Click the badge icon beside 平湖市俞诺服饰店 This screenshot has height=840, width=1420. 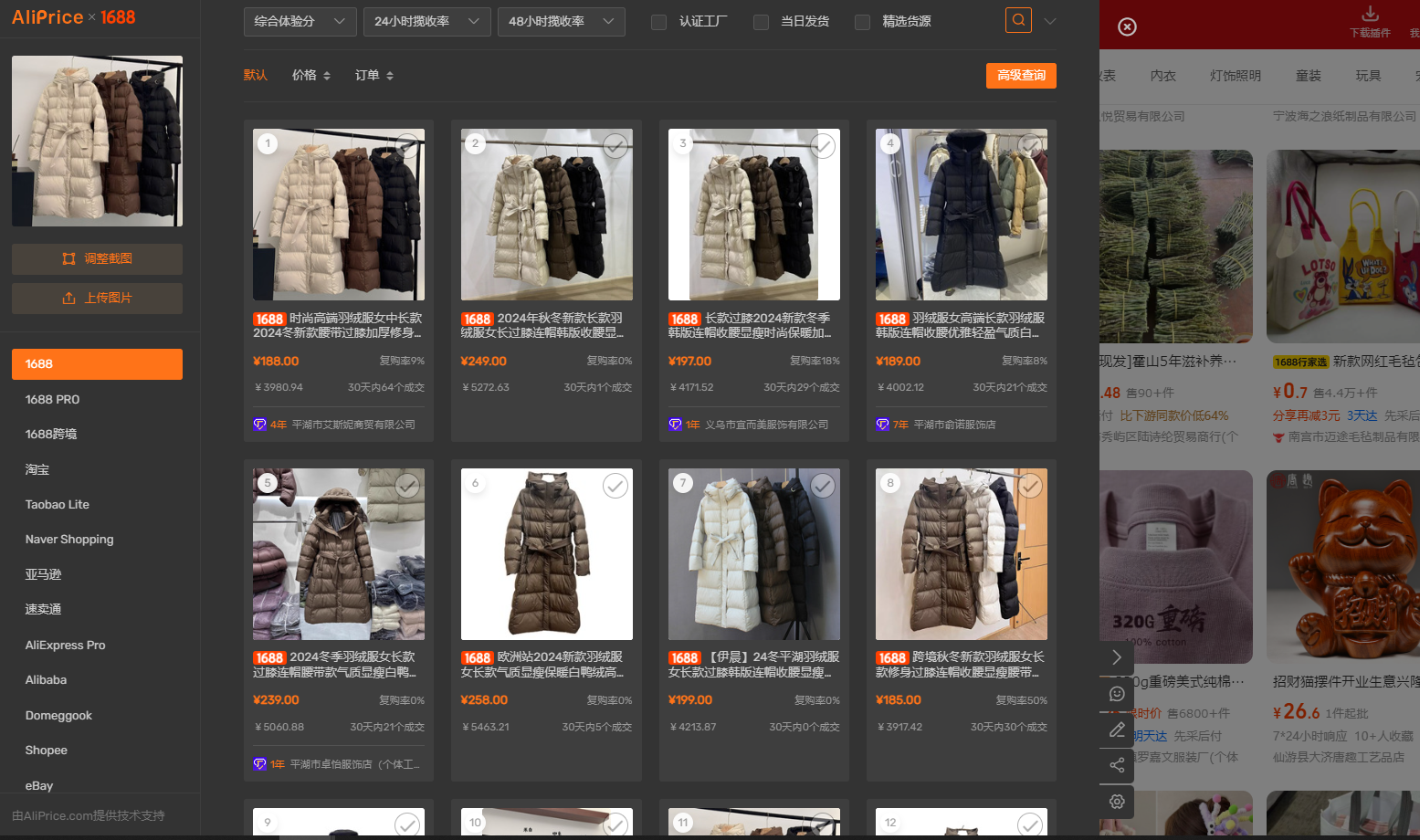coord(882,425)
